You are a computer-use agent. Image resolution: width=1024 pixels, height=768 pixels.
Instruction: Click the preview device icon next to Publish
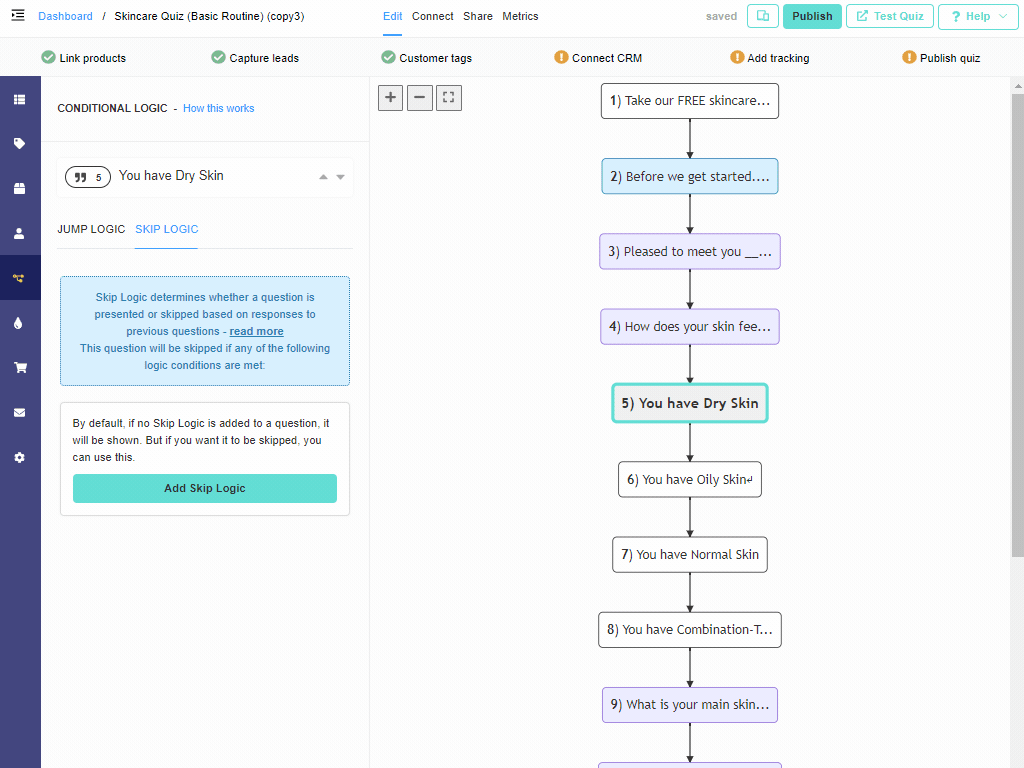762,16
